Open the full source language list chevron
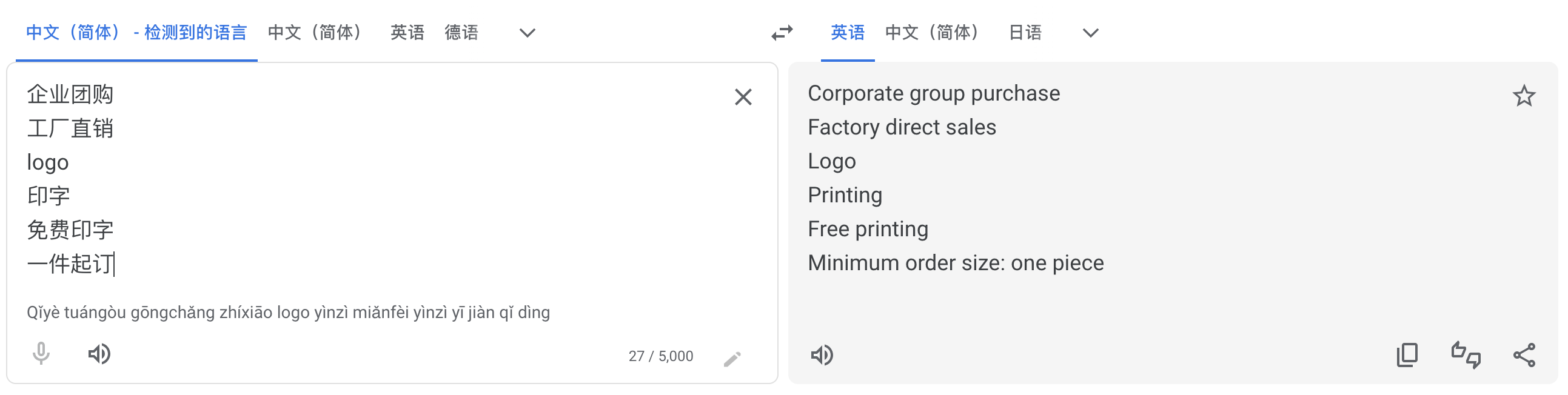 527,33
